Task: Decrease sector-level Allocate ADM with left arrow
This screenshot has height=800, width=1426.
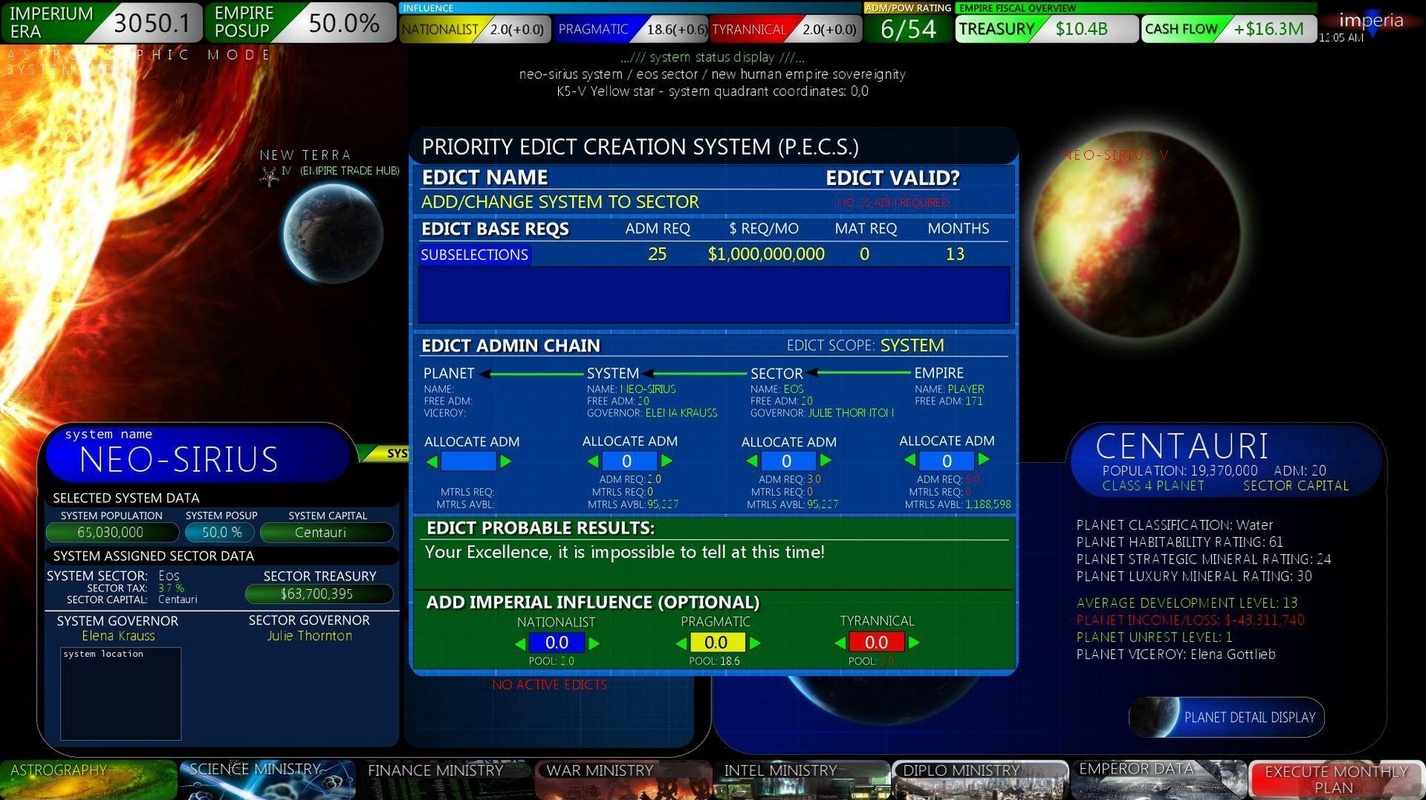Action: (x=752, y=461)
